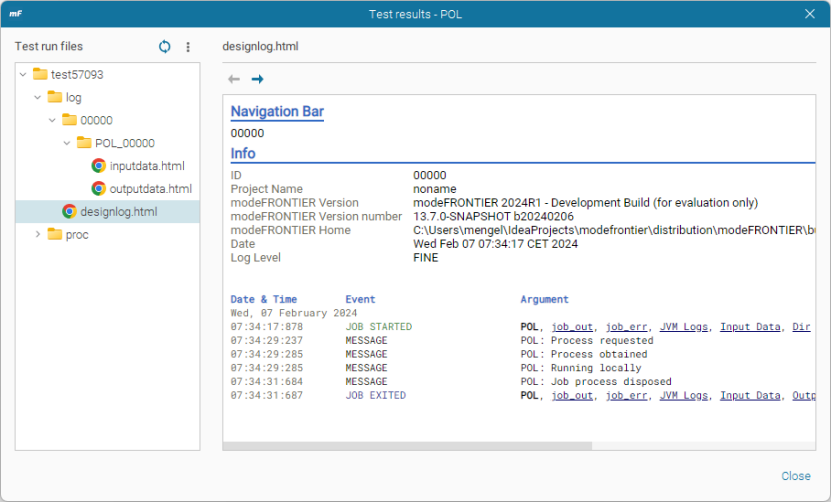Close the Test results window with X
831x503 pixels.
pyautogui.click(x=810, y=14)
